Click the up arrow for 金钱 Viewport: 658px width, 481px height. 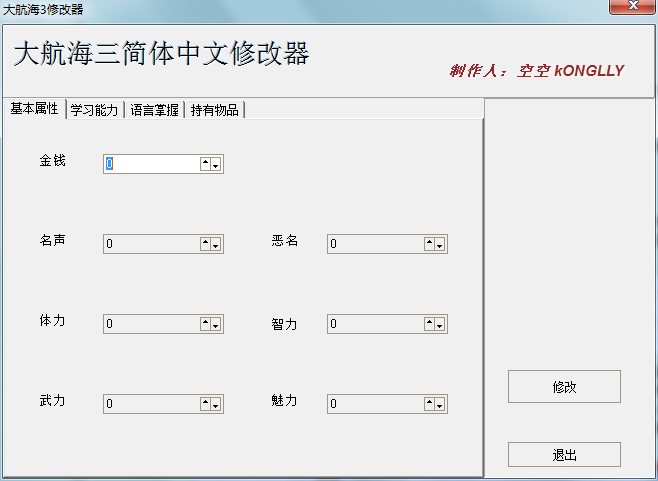[x=205, y=164]
